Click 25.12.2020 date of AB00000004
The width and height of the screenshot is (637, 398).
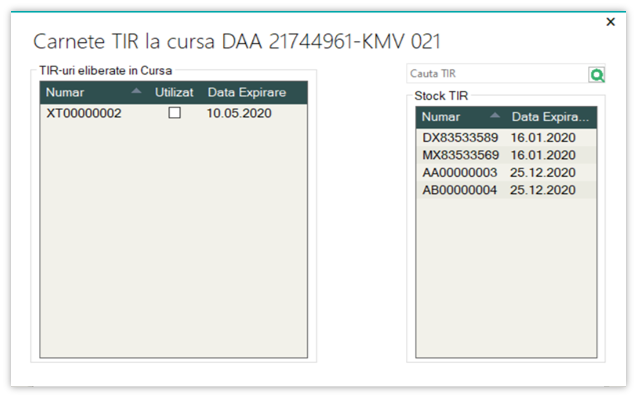543,190
